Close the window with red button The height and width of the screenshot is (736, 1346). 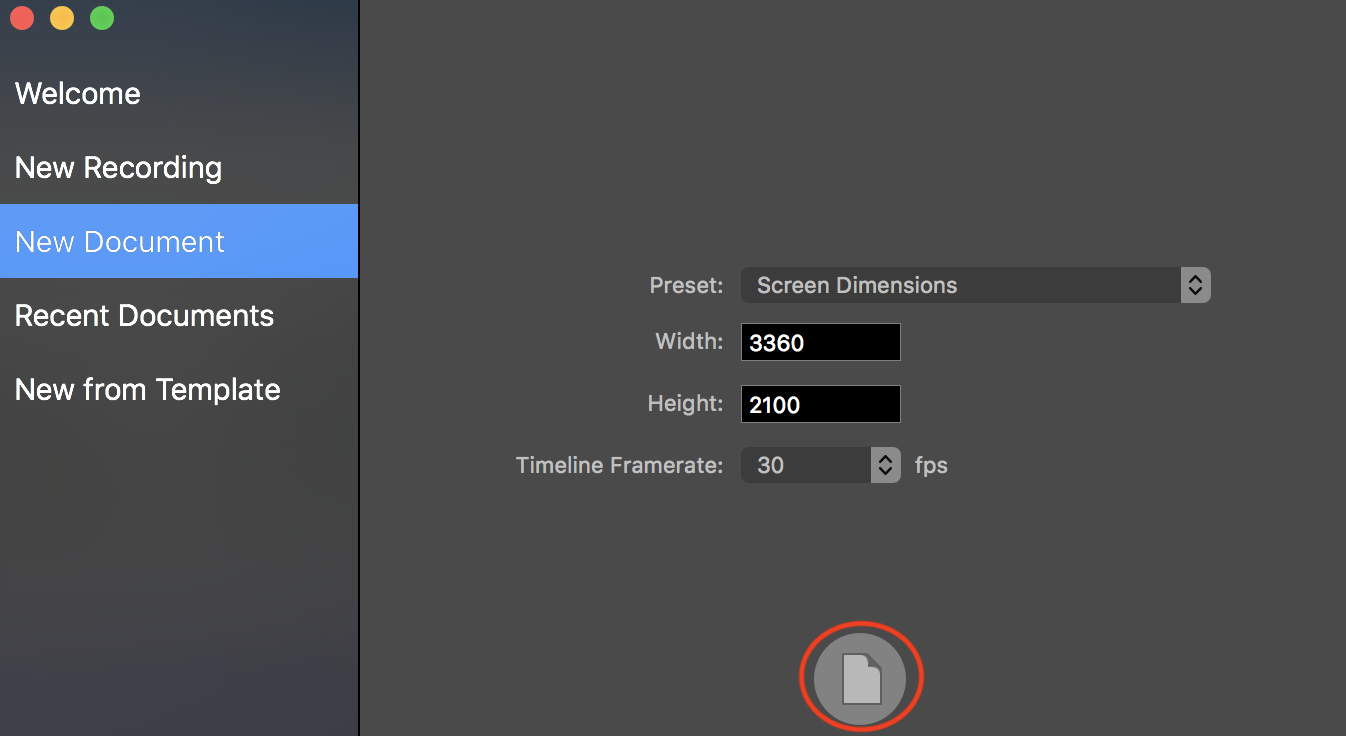point(22,18)
